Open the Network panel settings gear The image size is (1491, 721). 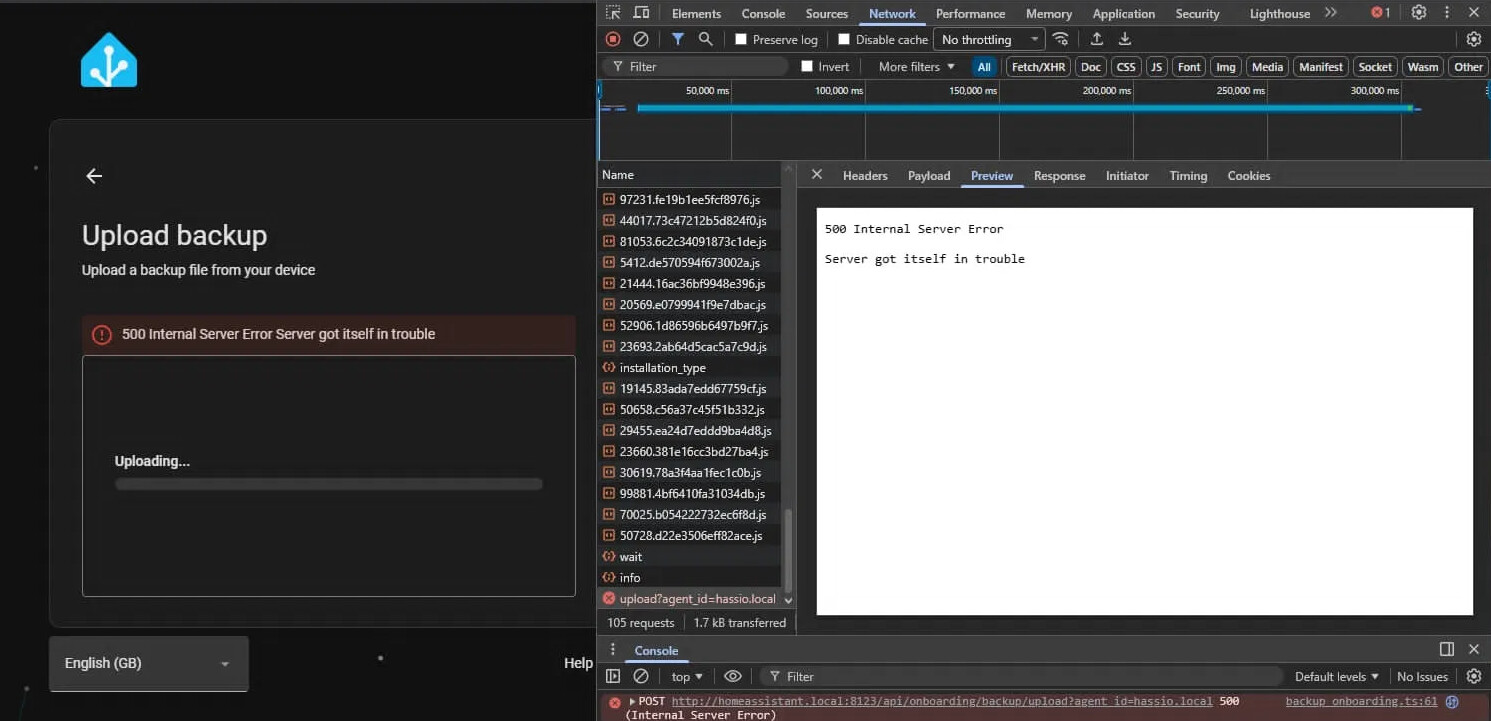coord(1474,39)
